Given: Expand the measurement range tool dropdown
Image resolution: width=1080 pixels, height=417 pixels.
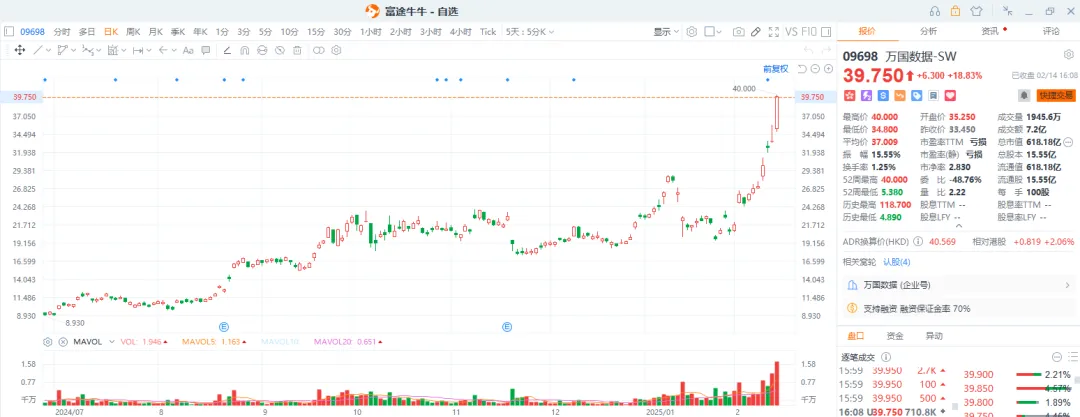Looking at the screenshot, I should tap(149, 50).
